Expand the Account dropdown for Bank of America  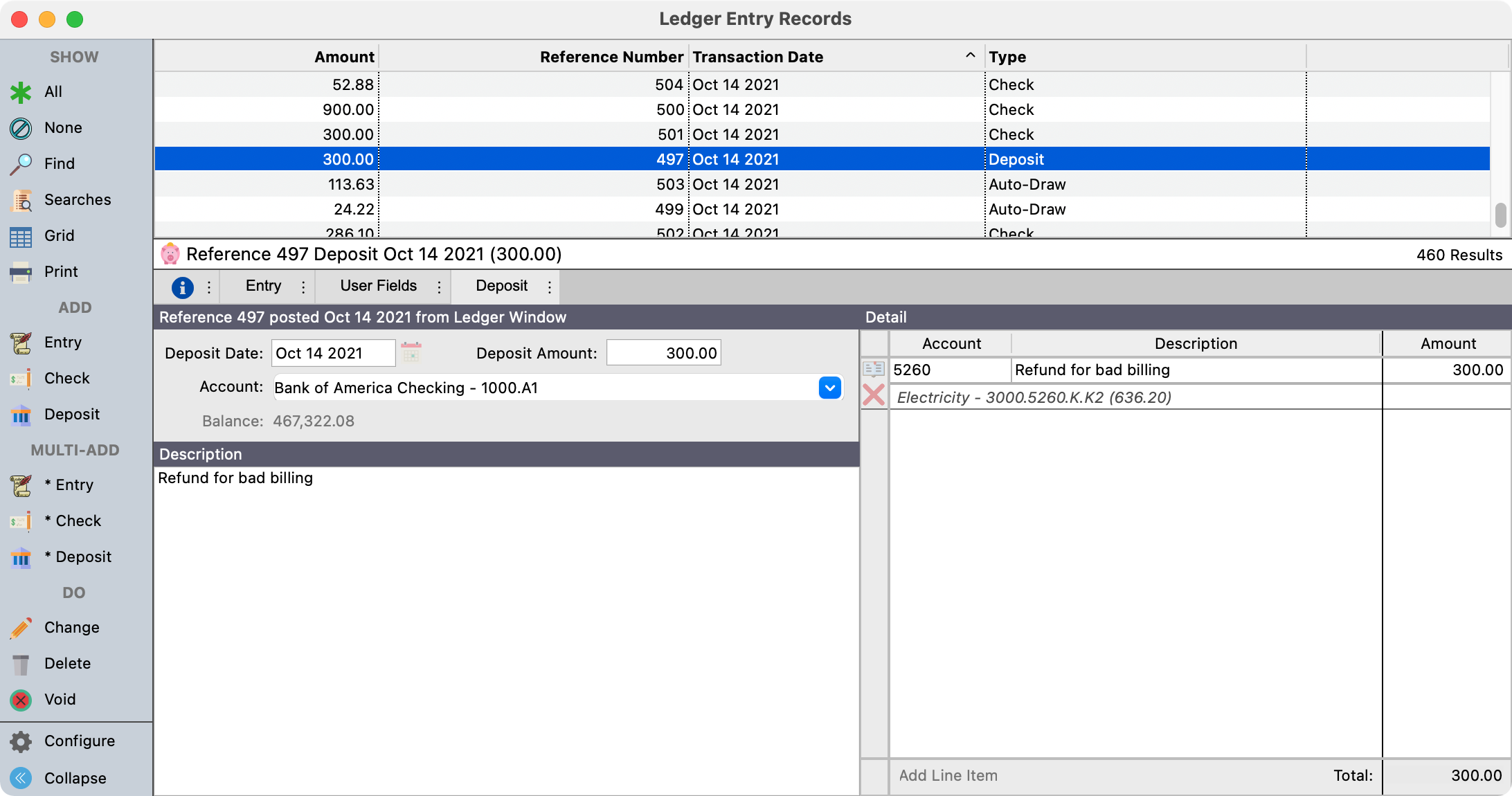point(829,388)
